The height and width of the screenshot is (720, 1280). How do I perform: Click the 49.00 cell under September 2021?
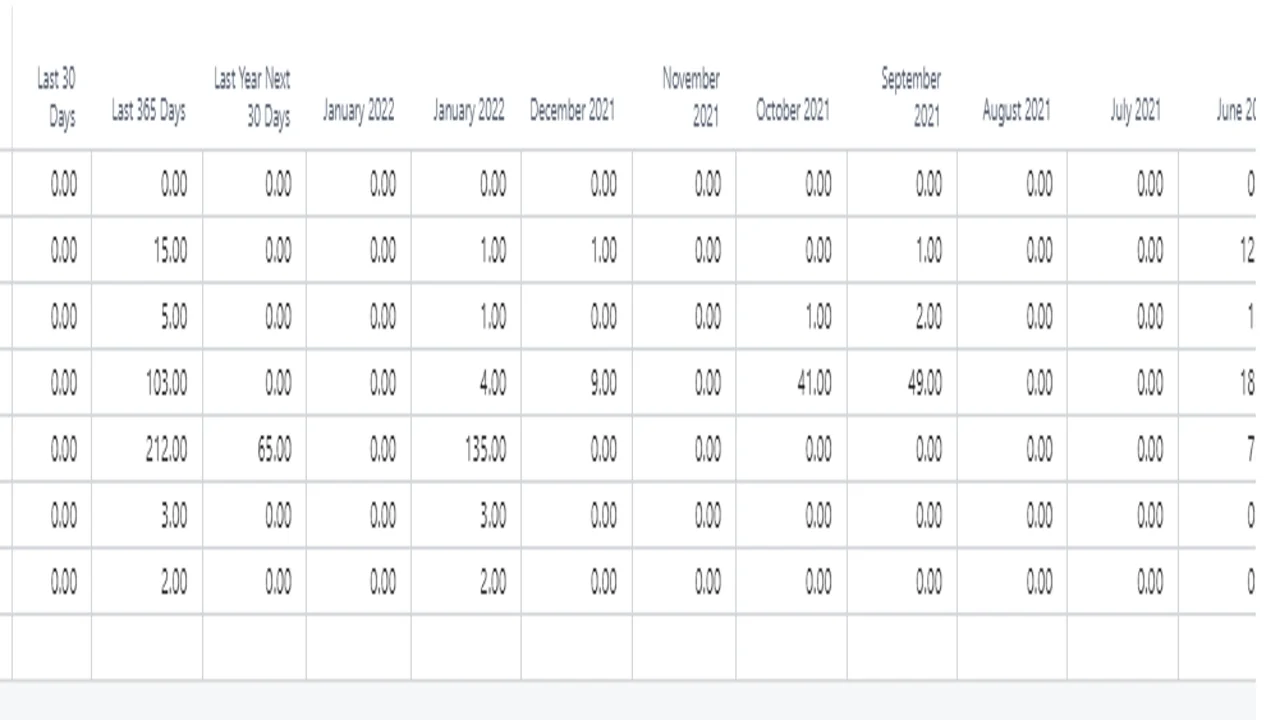924,384
